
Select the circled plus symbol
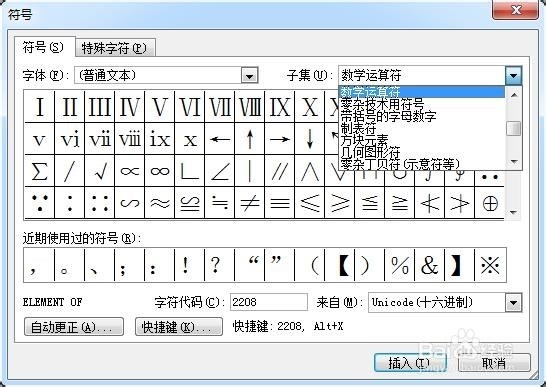click(x=490, y=203)
